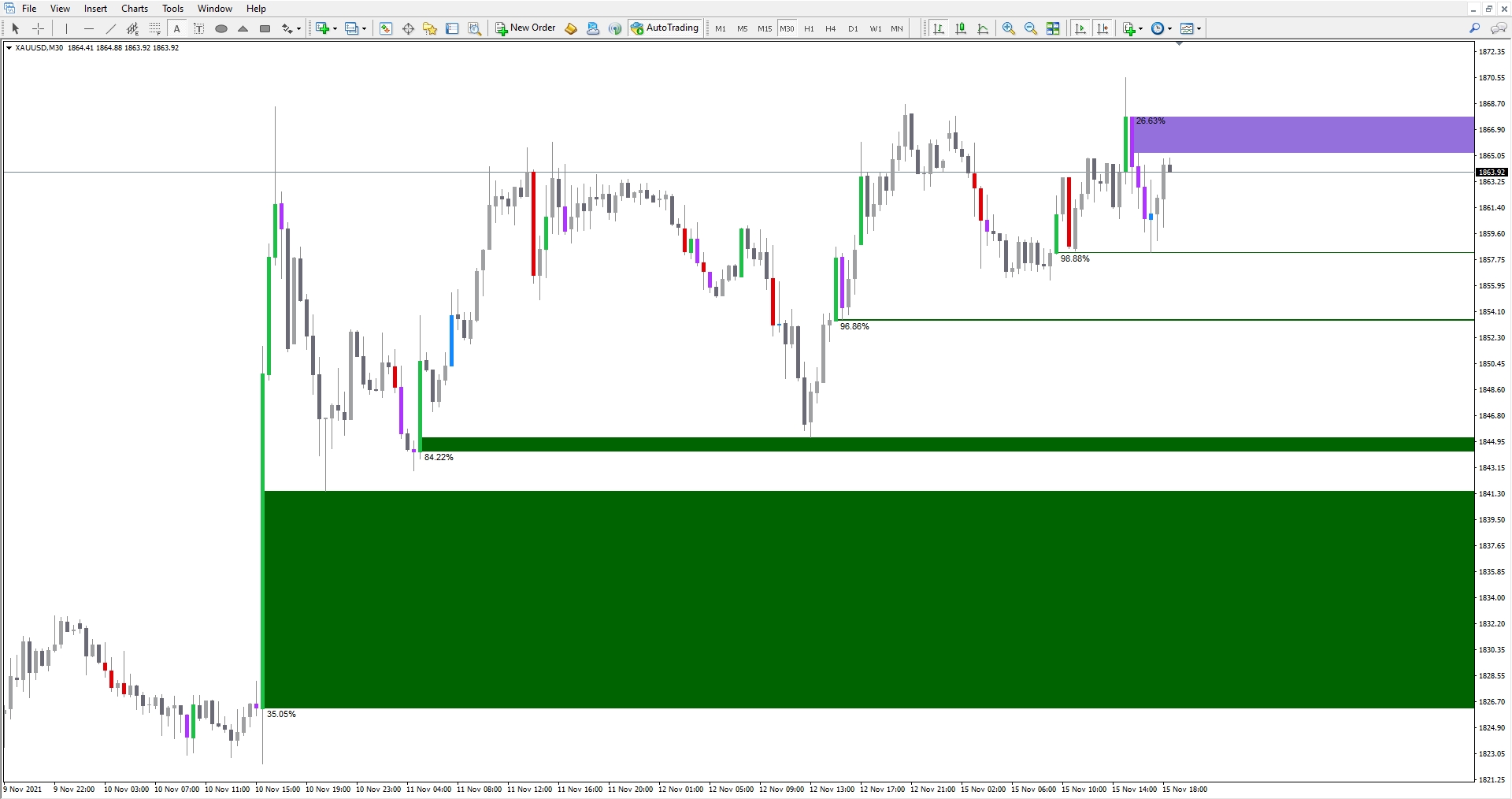Expand the Periods dropdown arrow
Screen dimensions: 1512x799
coord(1169,29)
